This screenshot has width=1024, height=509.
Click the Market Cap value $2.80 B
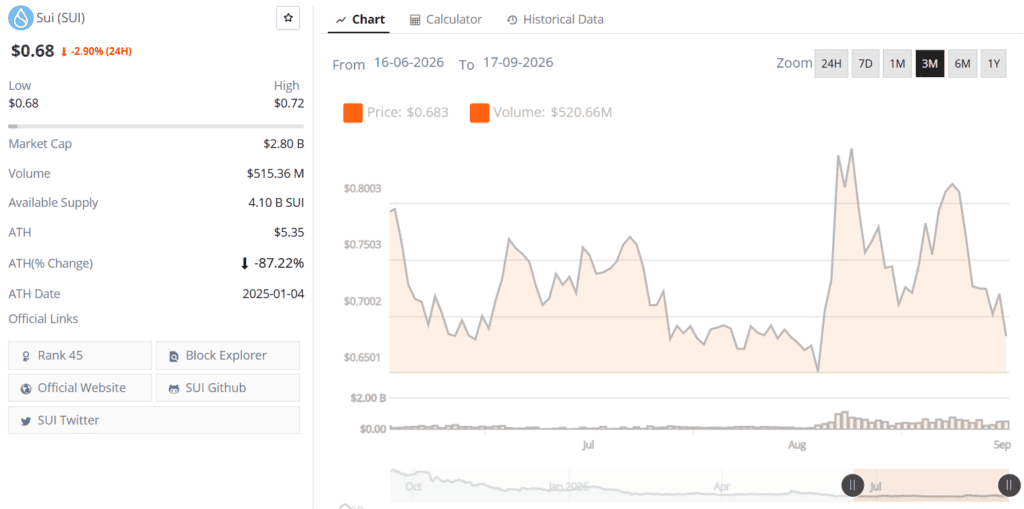point(282,144)
